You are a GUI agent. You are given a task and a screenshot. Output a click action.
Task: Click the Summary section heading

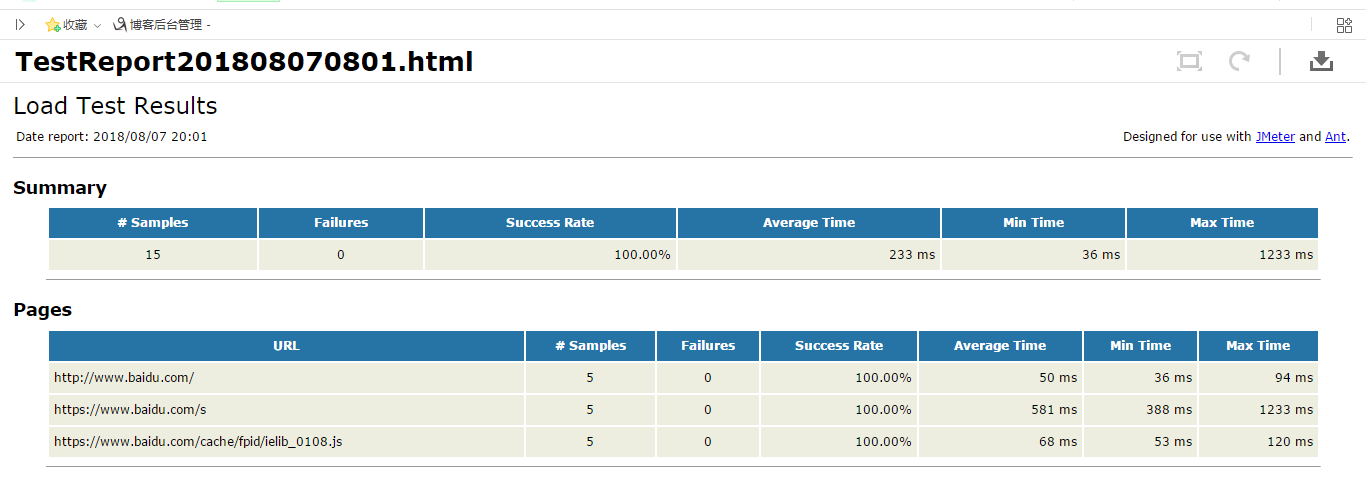tap(60, 188)
